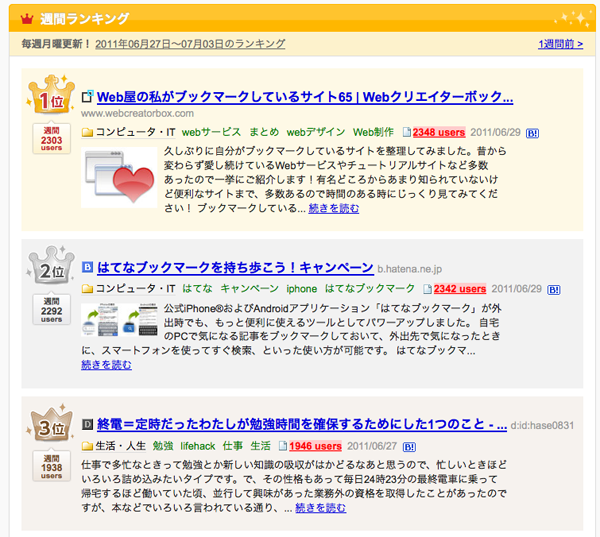This screenshot has height=537, width=600.
Task: Click the D diary favicon beside 終電 title
Action: tap(88, 424)
